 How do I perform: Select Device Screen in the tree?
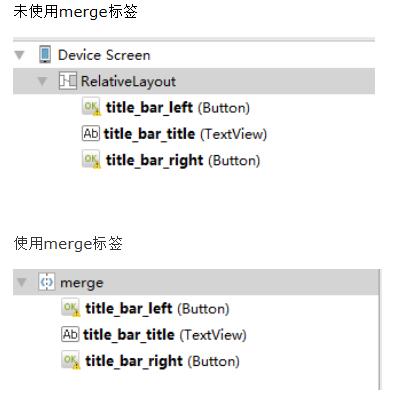(104, 55)
